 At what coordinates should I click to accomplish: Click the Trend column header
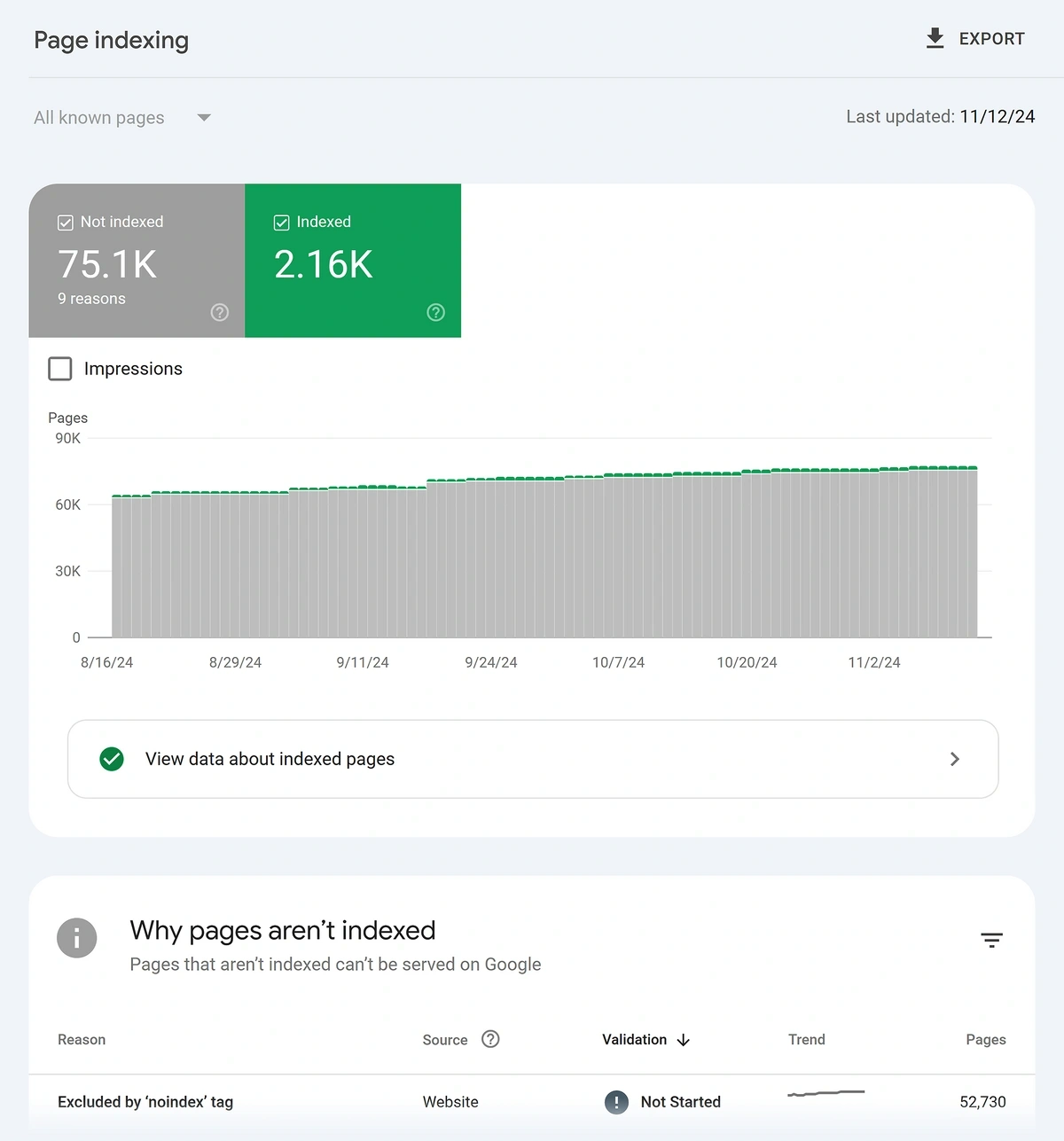click(x=807, y=1039)
